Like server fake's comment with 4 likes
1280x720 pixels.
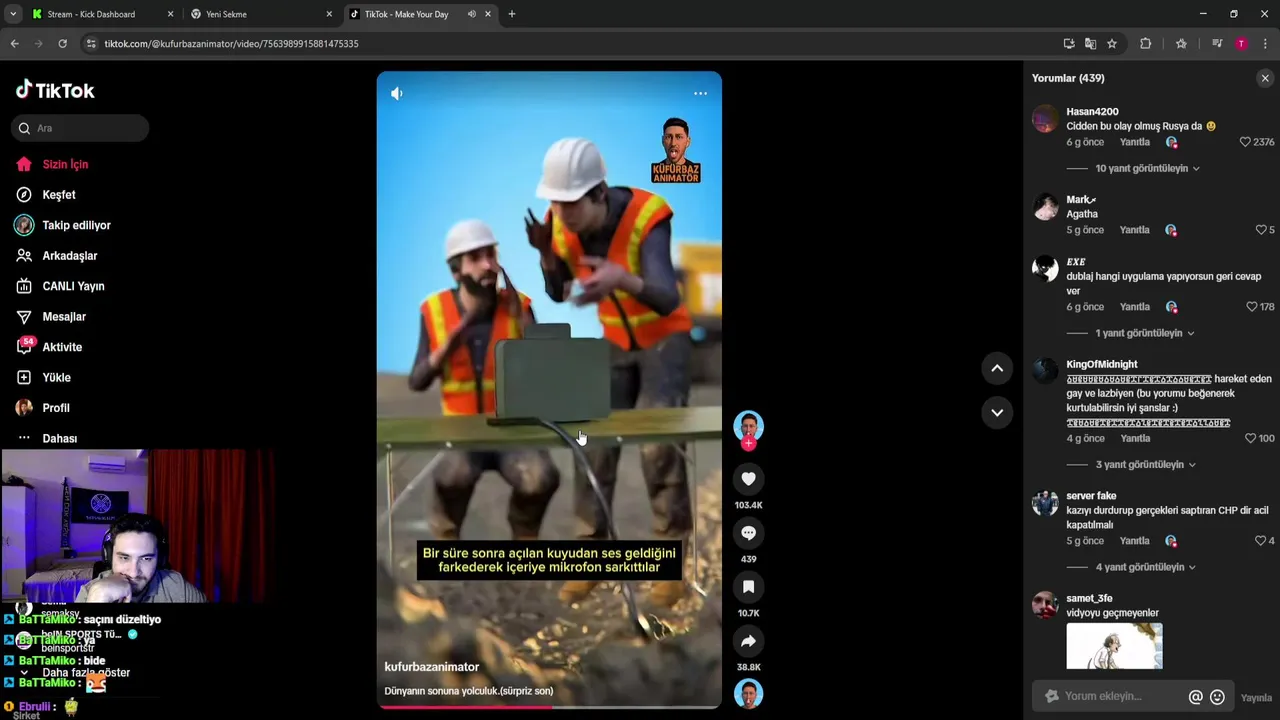[x=1260, y=541]
